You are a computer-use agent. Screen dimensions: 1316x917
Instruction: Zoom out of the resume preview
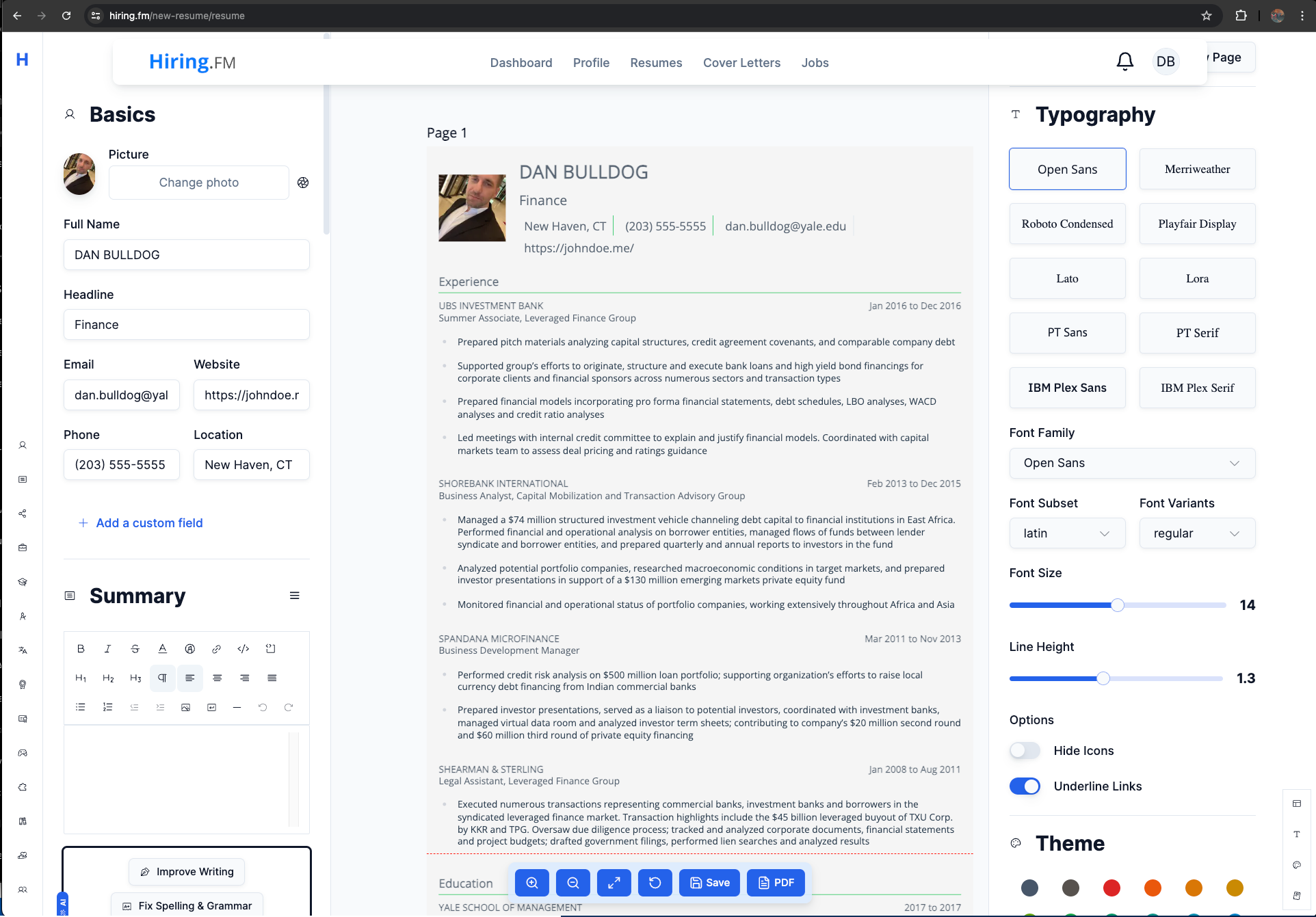573,883
